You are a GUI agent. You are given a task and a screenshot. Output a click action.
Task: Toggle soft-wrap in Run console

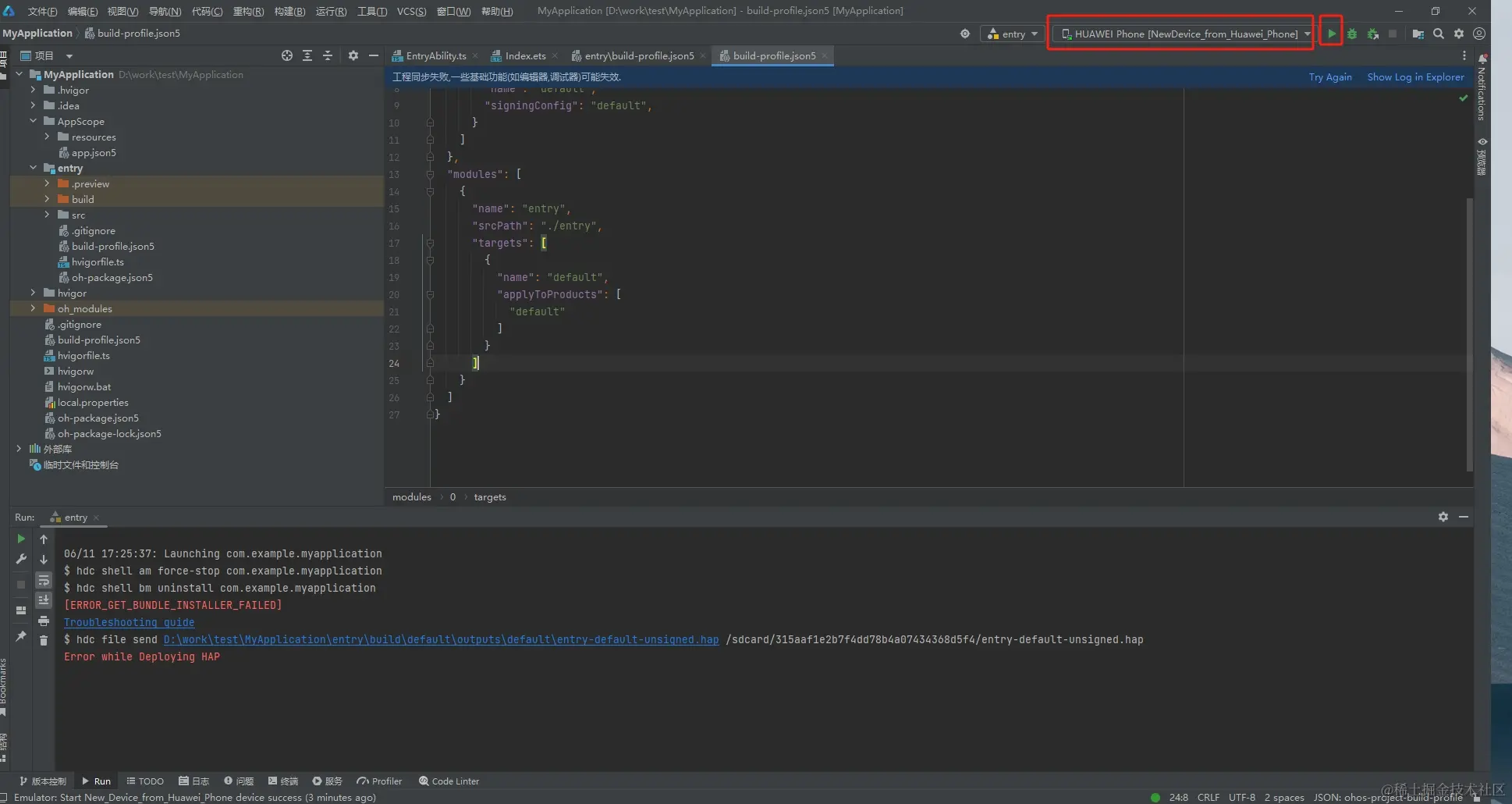(x=44, y=580)
